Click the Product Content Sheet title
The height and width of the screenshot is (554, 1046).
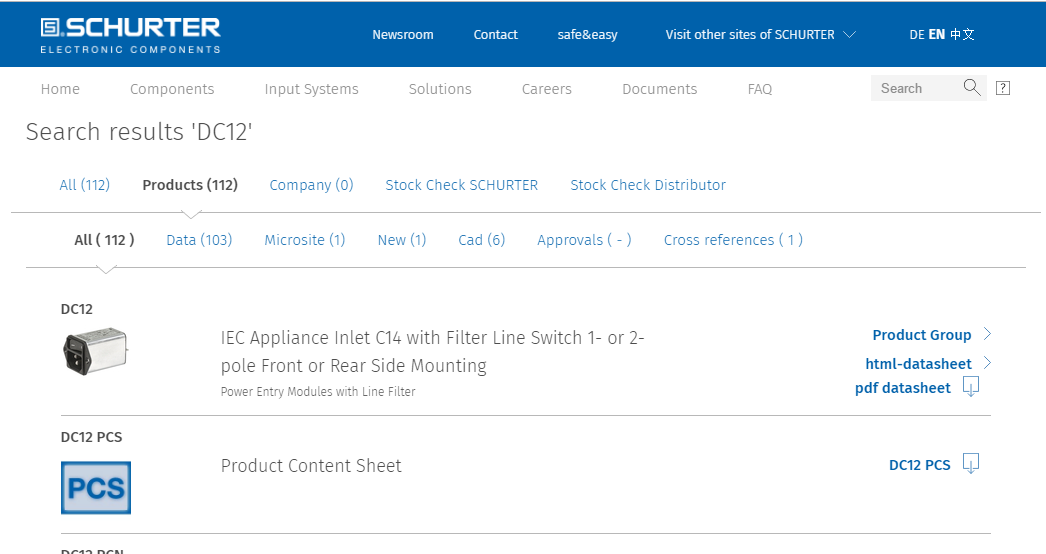pos(312,466)
